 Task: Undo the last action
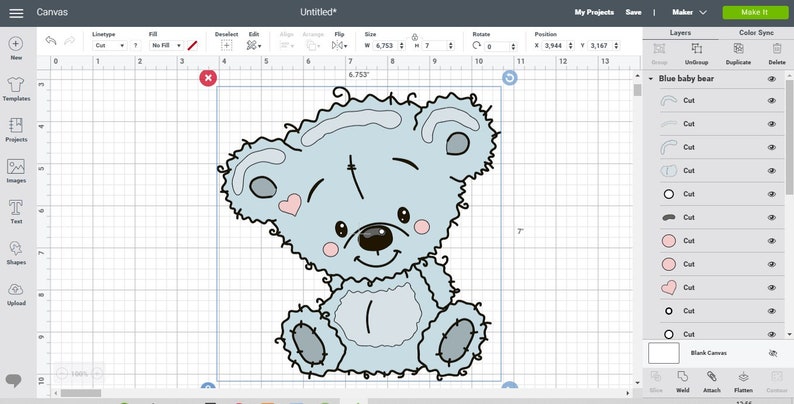[x=51, y=41]
